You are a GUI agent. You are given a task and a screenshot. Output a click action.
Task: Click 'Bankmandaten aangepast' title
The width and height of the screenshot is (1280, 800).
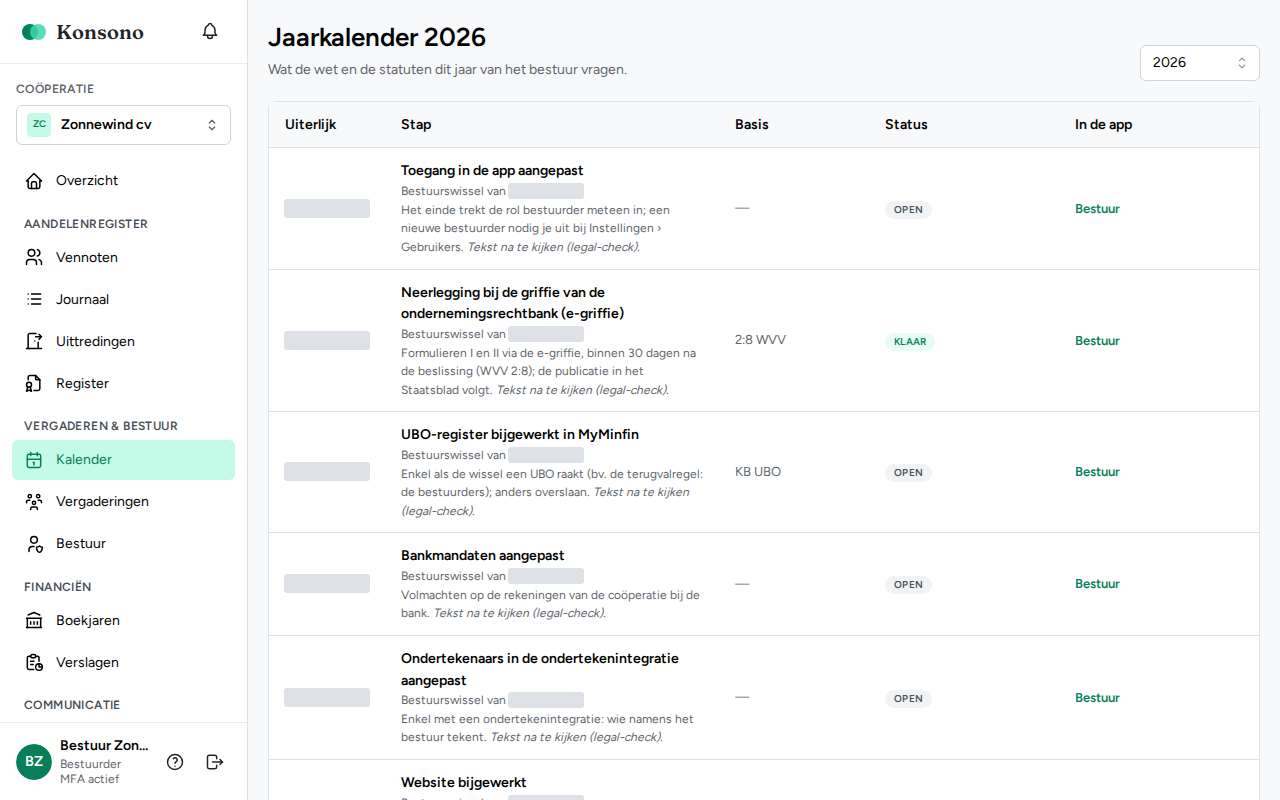pos(483,556)
